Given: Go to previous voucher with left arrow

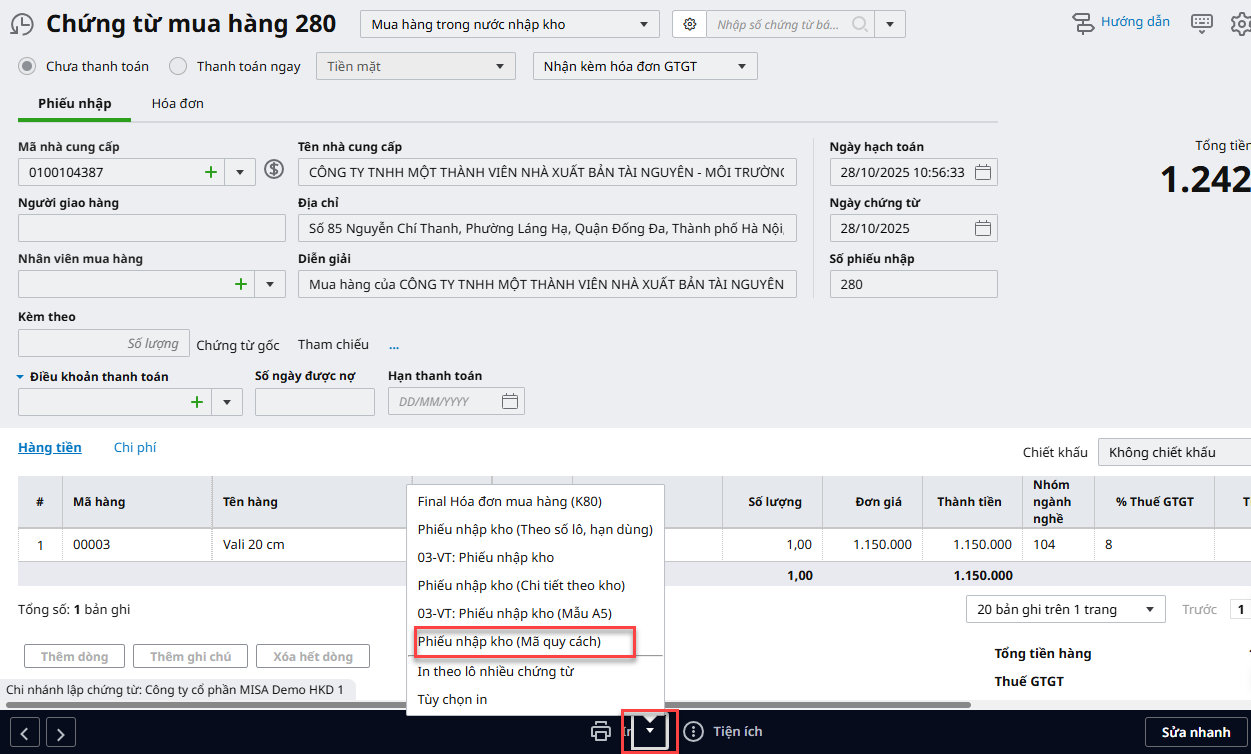Looking at the screenshot, I should point(25,733).
